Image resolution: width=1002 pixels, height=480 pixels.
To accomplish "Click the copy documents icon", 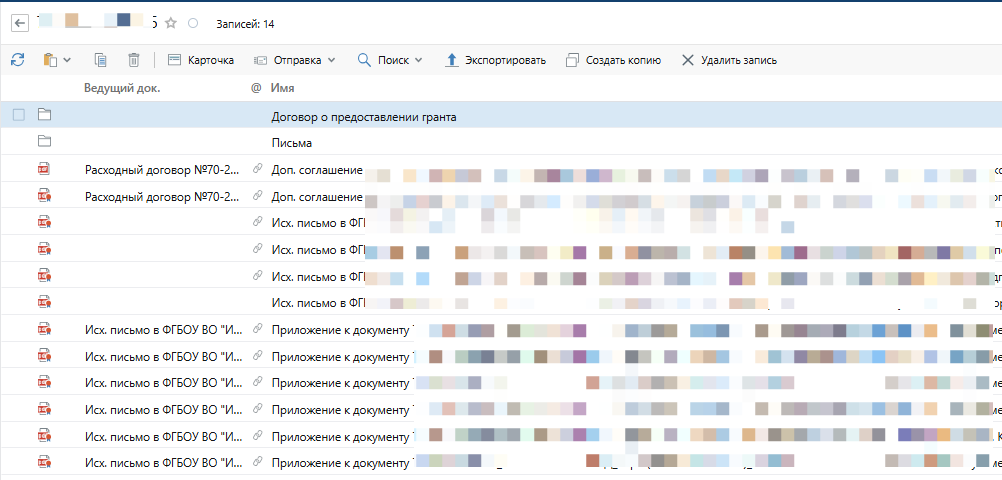I will coord(100,60).
